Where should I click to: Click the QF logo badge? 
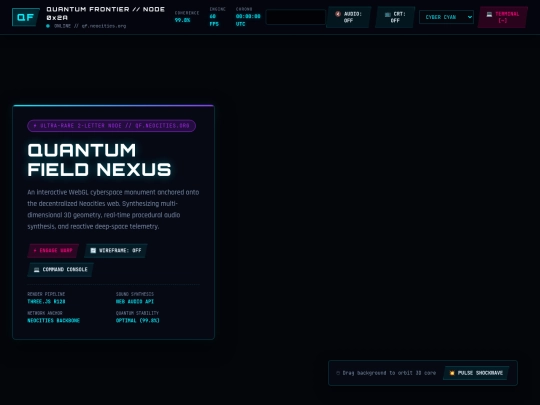(x=26, y=17)
